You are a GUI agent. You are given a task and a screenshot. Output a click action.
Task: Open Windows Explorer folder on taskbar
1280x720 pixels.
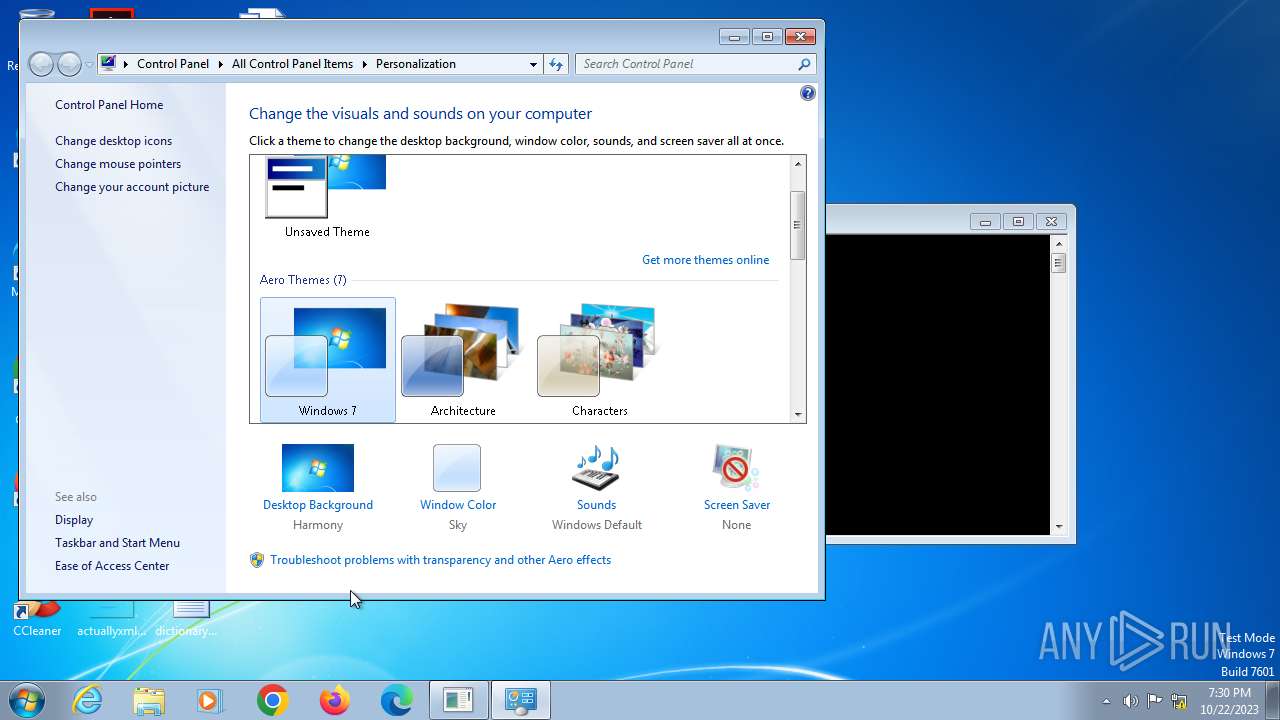pos(149,700)
